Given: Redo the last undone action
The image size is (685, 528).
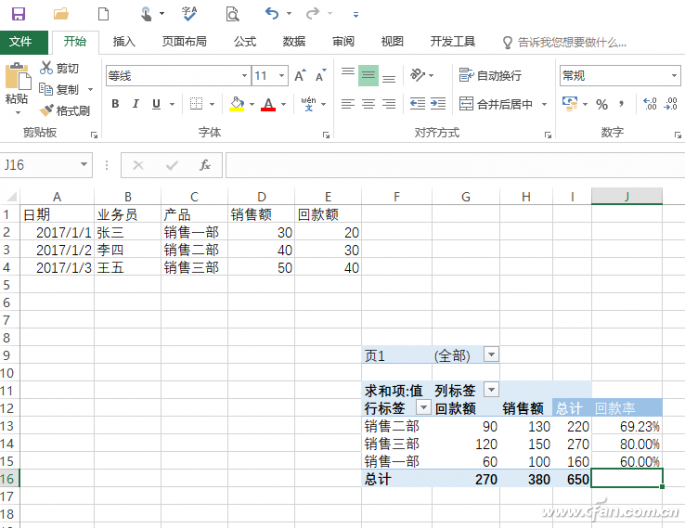Looking at the screenshot, I should click(312, 14).
